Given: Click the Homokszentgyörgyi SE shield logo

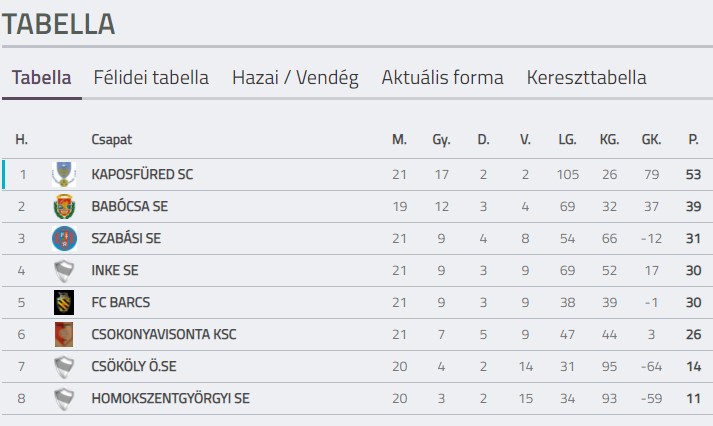Looking at the screenshot, I should pos(64,399).
